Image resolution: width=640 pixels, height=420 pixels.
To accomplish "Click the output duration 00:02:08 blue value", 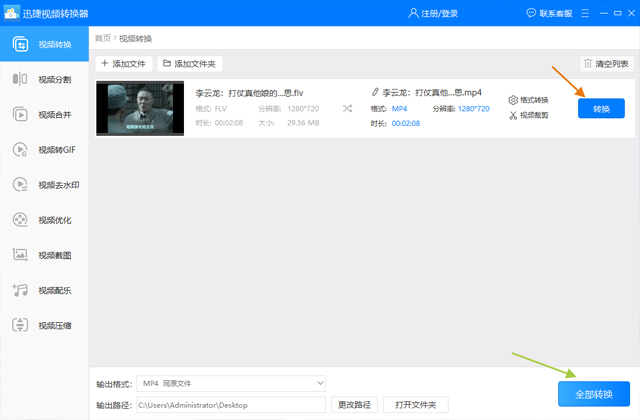I will 406,123.
